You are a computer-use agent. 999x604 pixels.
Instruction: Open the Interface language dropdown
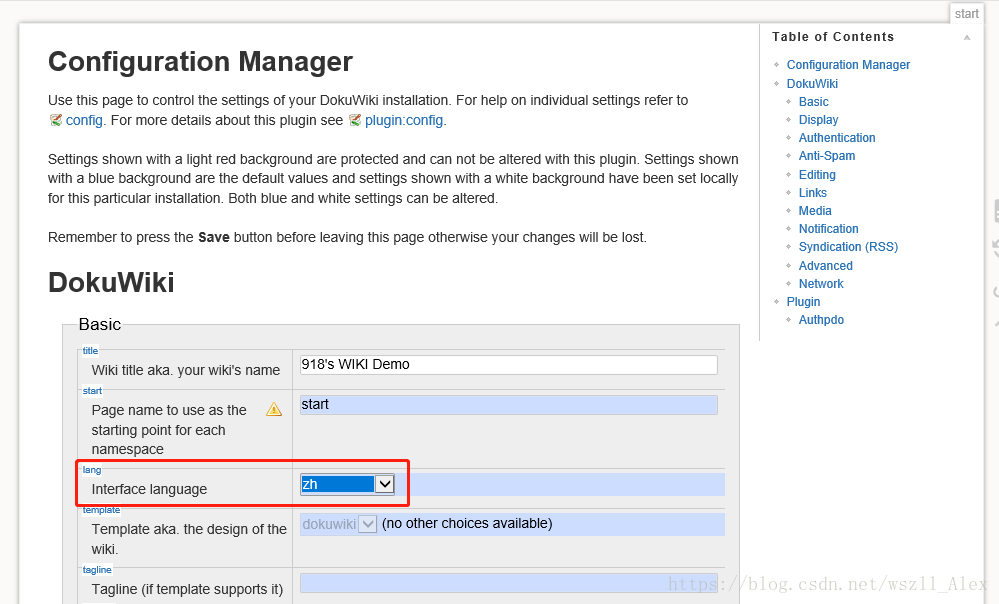(347, 484)
